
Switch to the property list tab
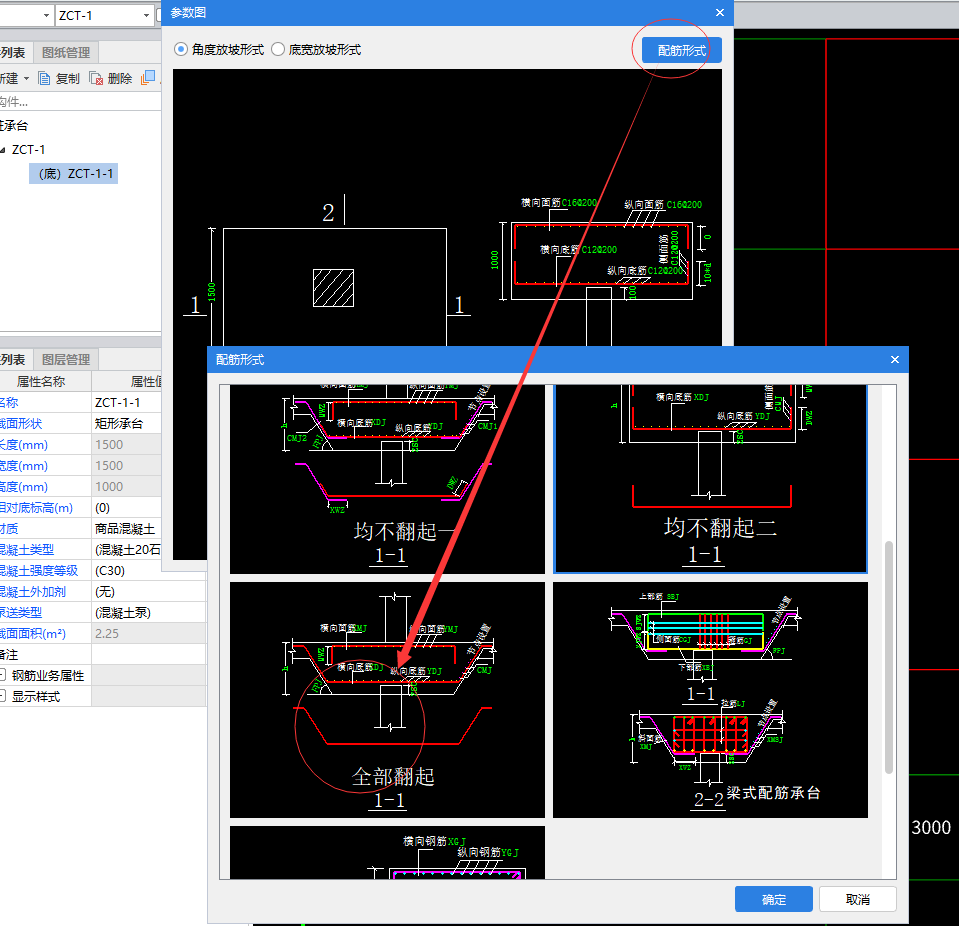click(x=13, y=360)
